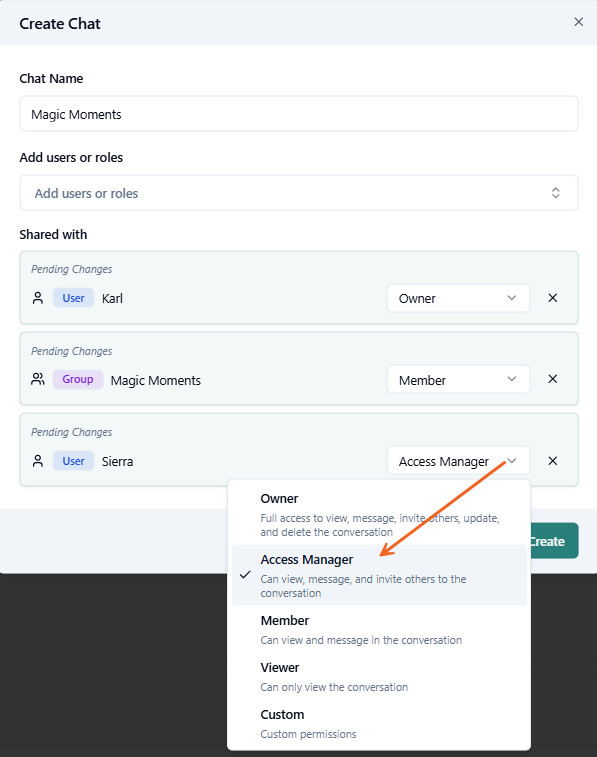Click the up-down arrows in Add users field
The image size is (597, 757).
click(x=555, y=193)
